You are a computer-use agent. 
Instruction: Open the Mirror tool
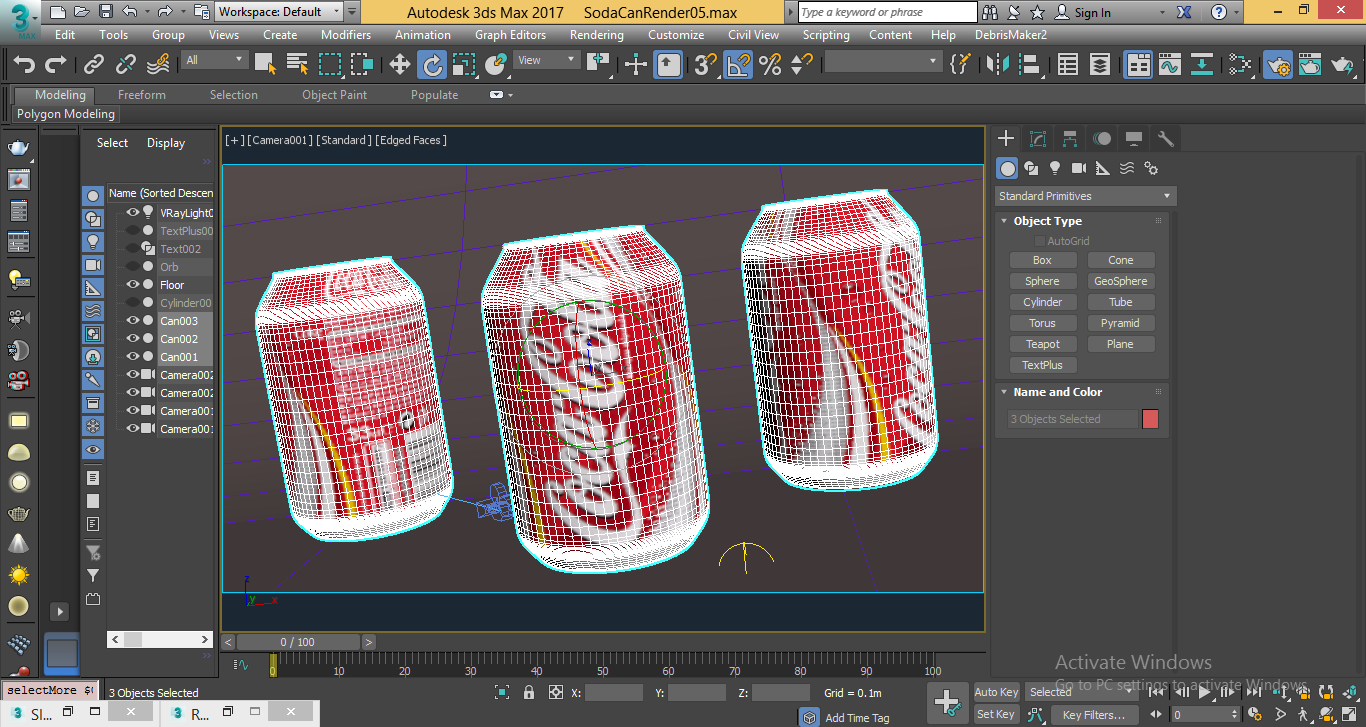(997, 65)
